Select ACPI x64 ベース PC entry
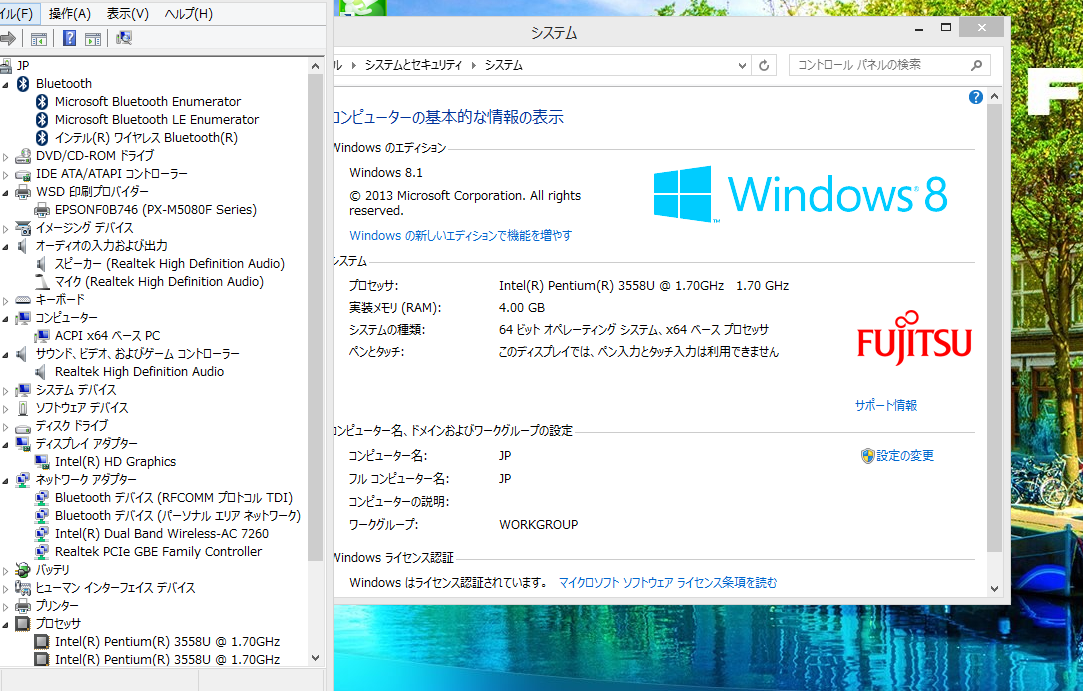Screen dimensions: 1083x691 pyautogui.click(x=107, y=335)
